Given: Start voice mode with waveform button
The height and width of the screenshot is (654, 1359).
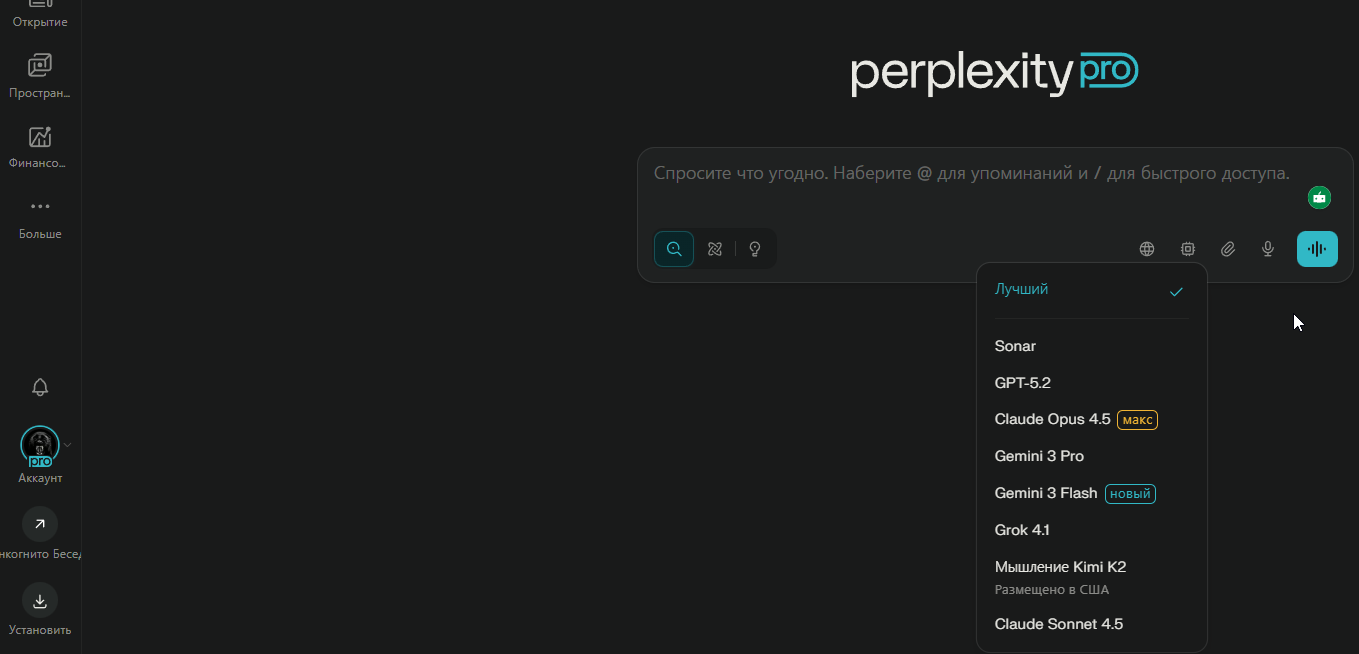Looking at the screenshot, I should (x=1317, y=249).
